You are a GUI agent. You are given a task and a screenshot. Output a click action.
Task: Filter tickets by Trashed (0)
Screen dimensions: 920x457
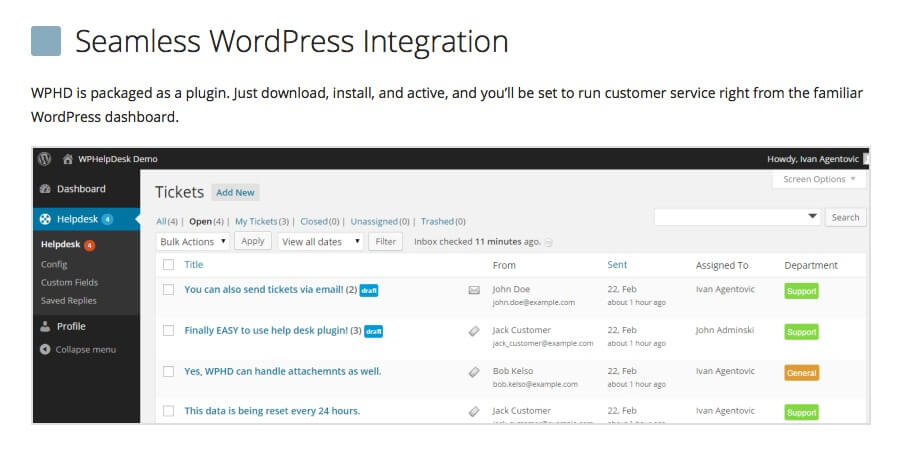(443, 222)
